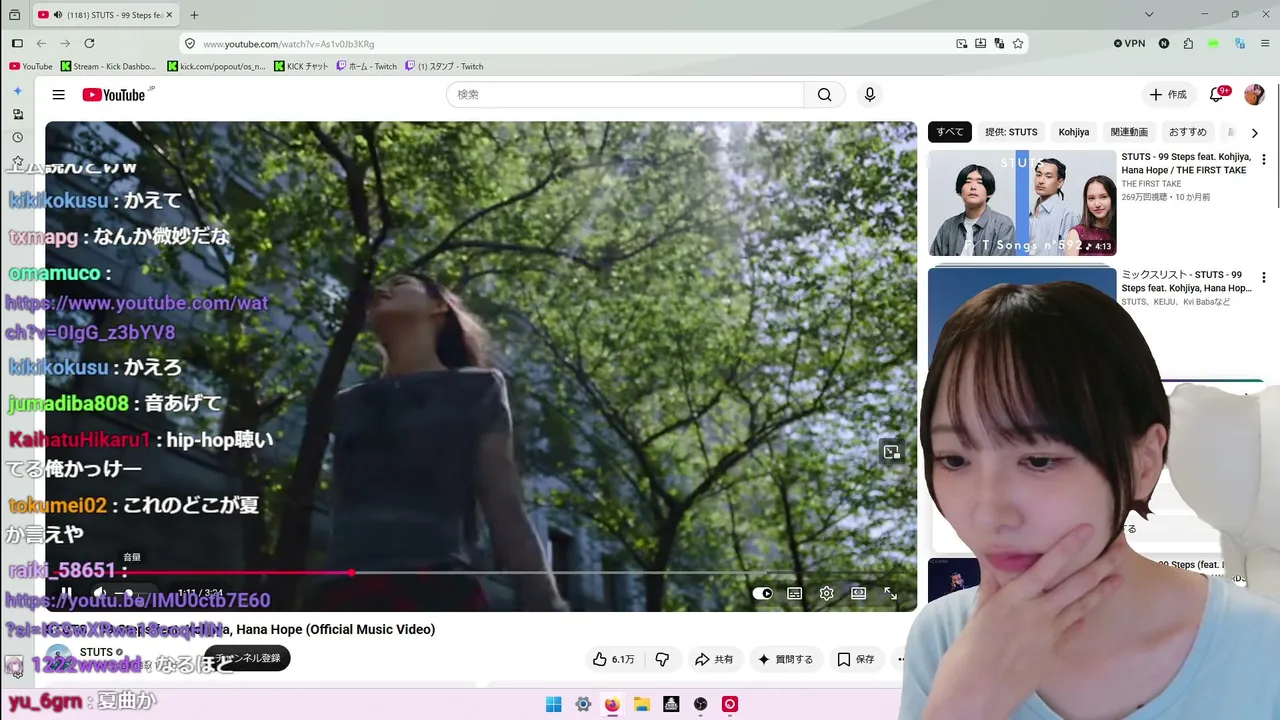Go forward with the browser forward arrow
Screen dimensions: 1280x720
(x=65, y=44)
